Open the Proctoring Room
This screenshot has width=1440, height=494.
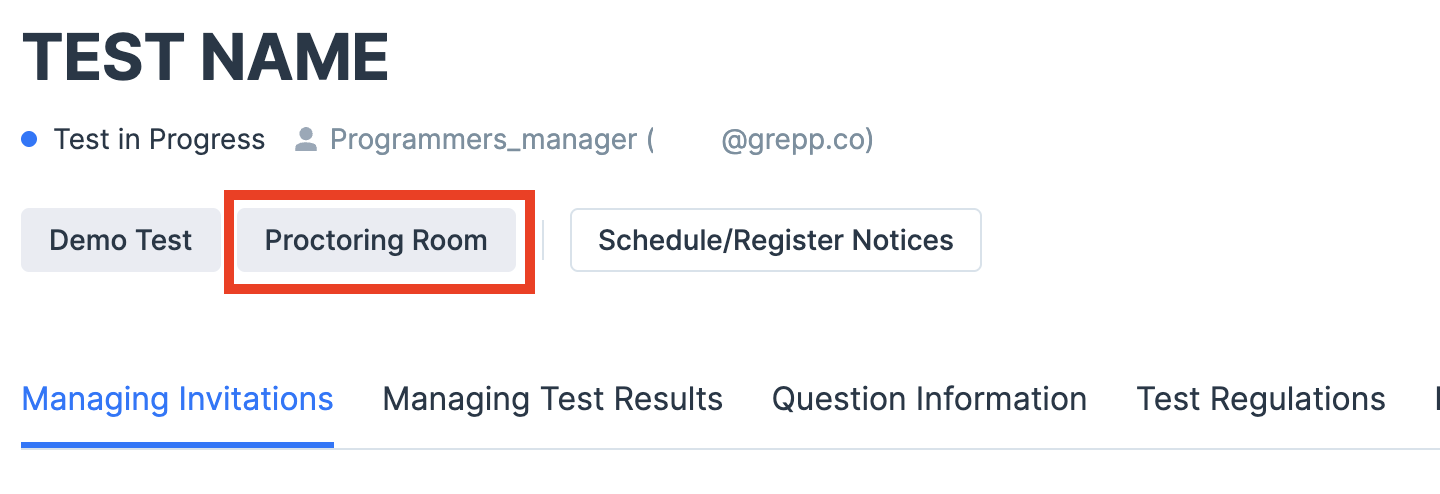point(376,240)
